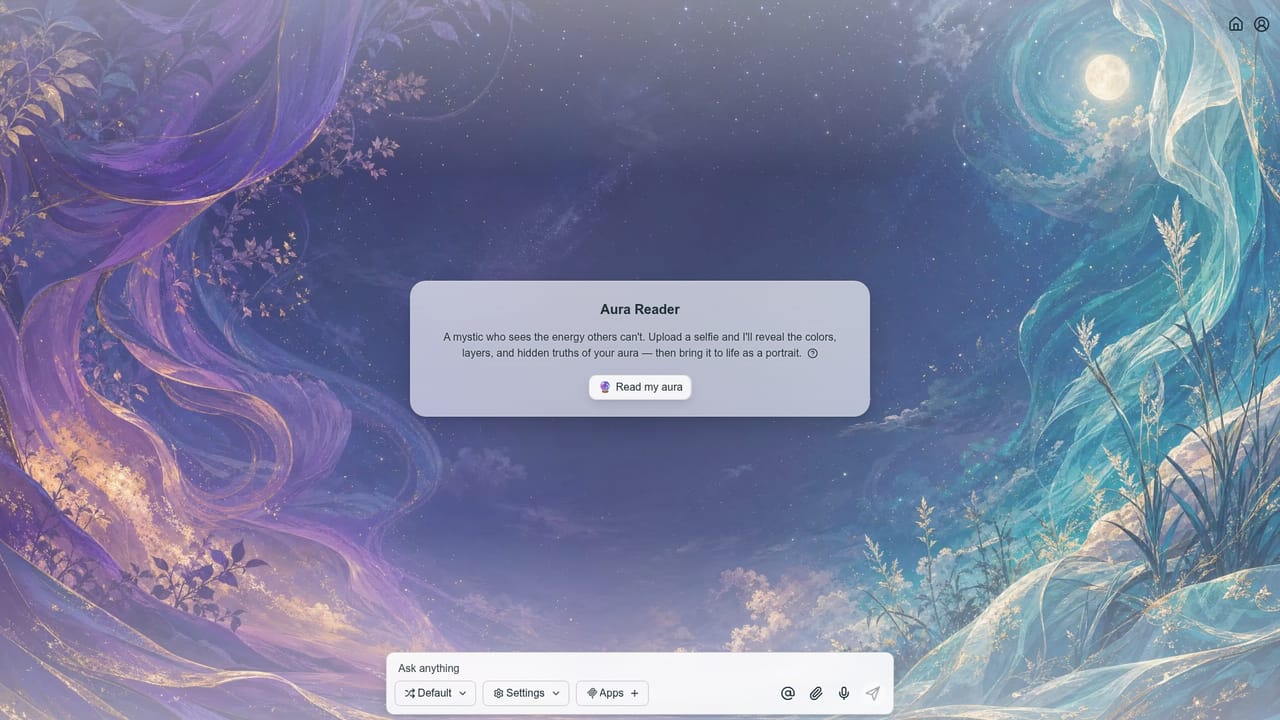Start voice input with the microphone icon
Screen dimensions: 1280x720
pos(844,693)
